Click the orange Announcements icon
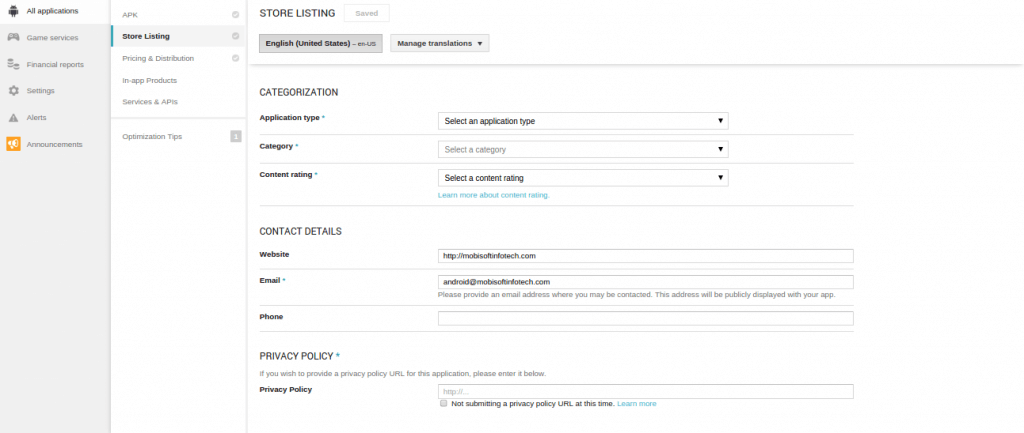Image resolution: width=1024 pixels, height=433 pixels. click(13, 144)
